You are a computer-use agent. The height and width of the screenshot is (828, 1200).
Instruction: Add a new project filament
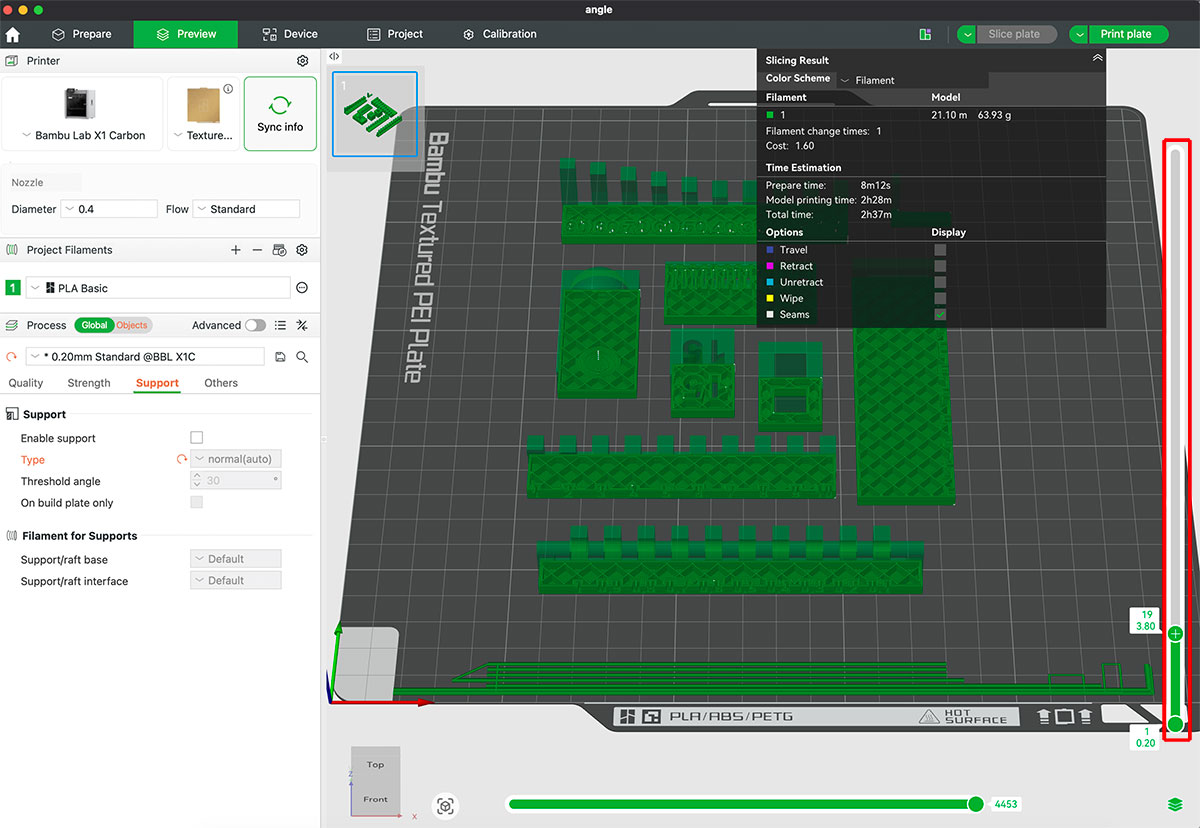pos(236,250)
